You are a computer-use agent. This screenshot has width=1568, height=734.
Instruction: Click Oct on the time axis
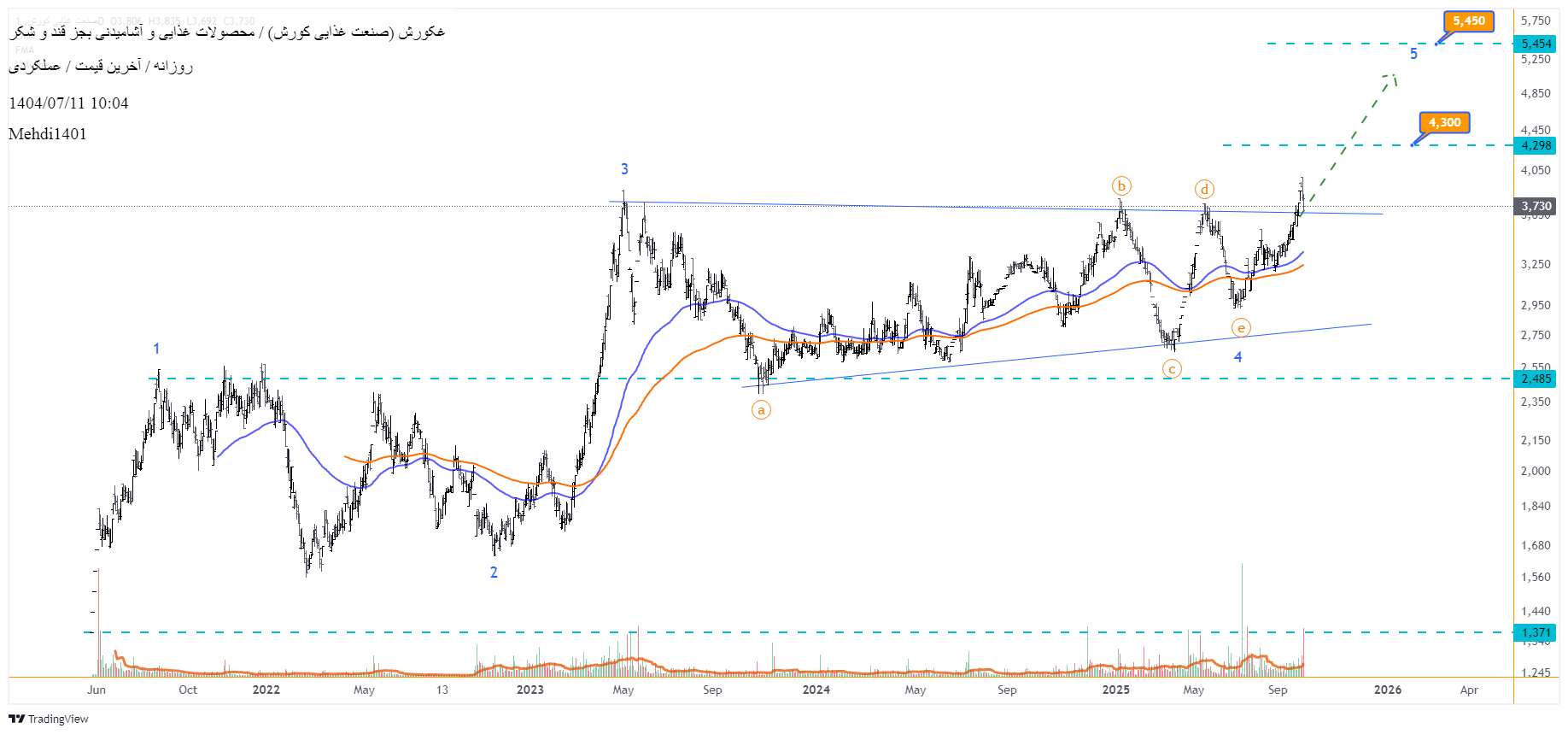coord(188,690)
